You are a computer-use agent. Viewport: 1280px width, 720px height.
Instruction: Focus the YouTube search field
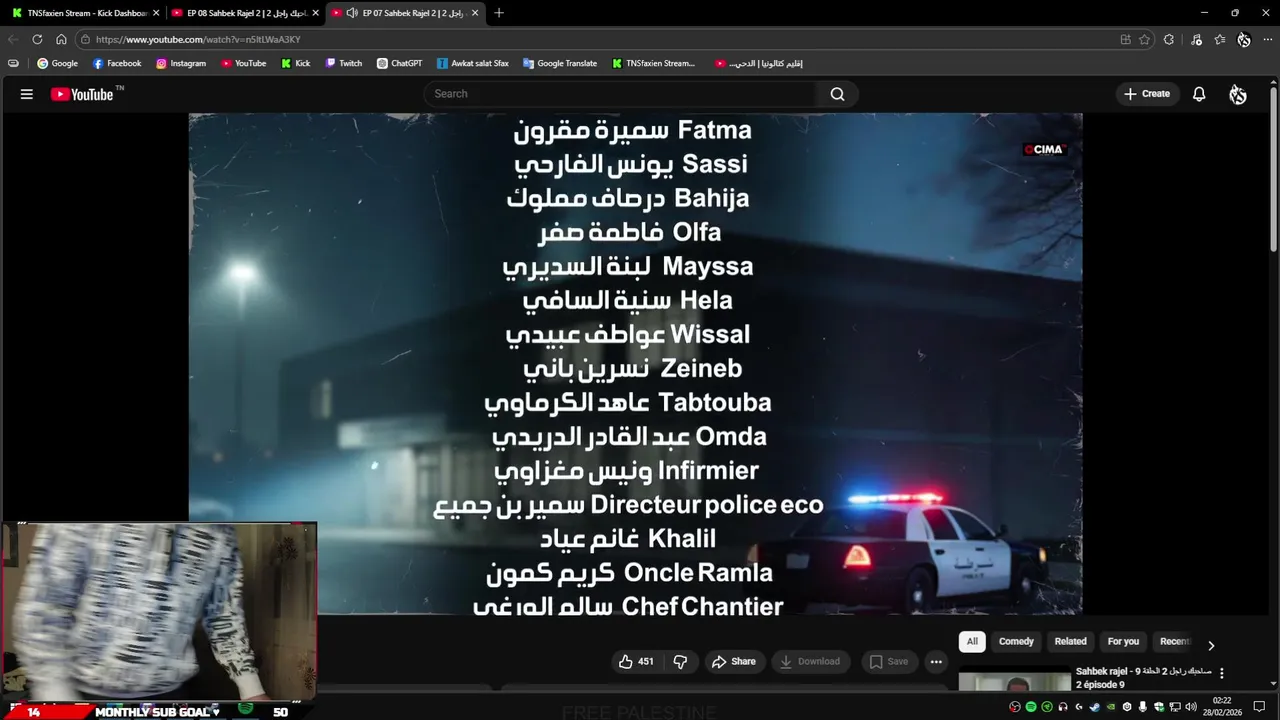[621, 94]
